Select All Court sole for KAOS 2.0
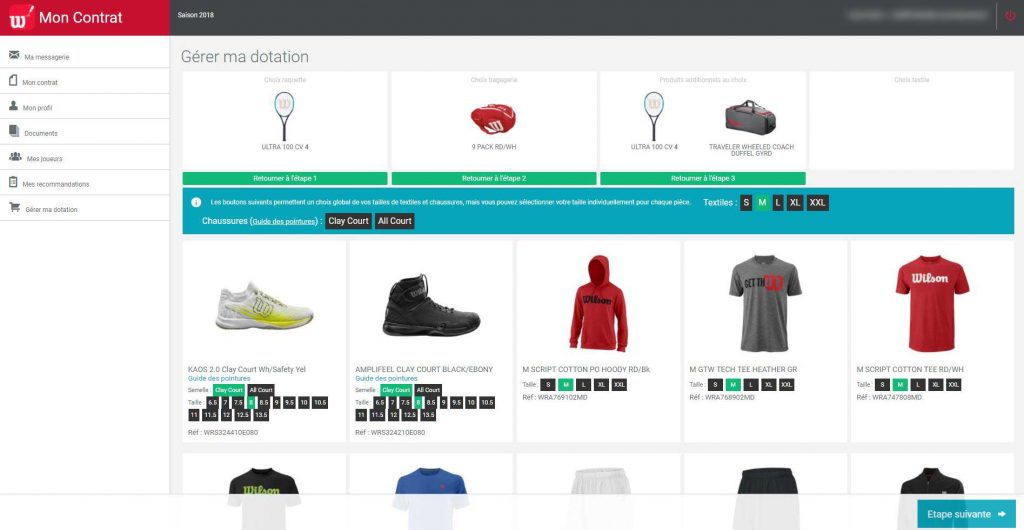Screen dimensions: 1024x530 click(x=261, y=390)
